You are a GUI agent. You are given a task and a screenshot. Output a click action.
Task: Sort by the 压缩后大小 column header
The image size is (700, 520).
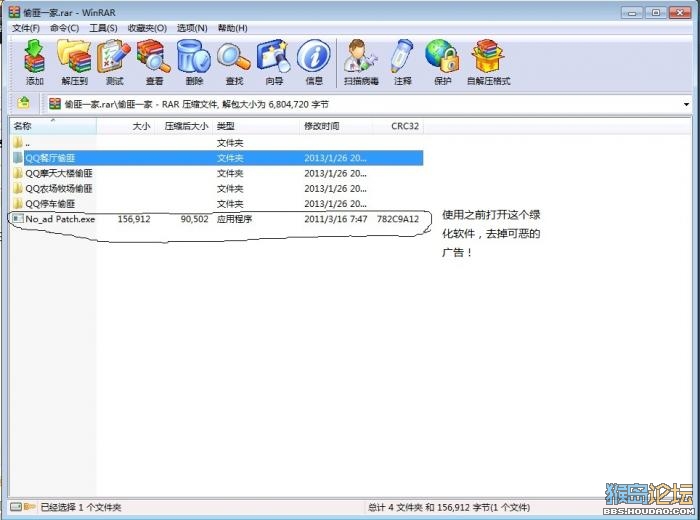point(184,126)
